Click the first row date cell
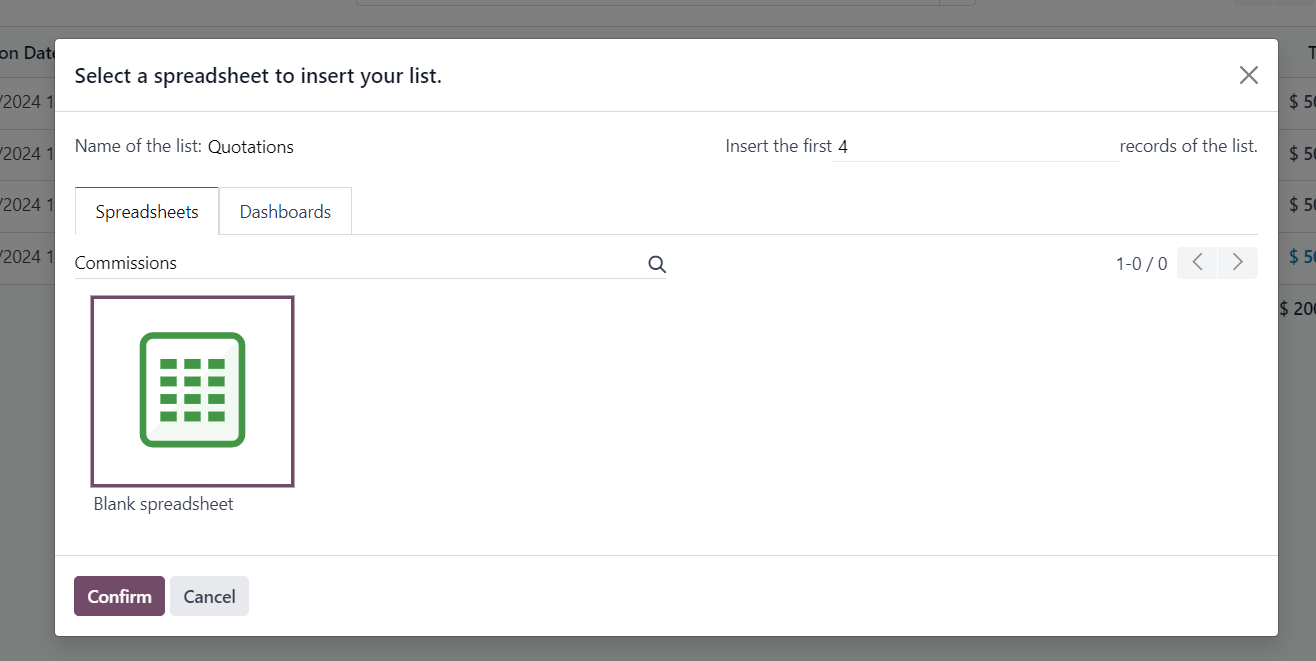Viewport: 1316px width, 661px height. (x=27, y=102)
